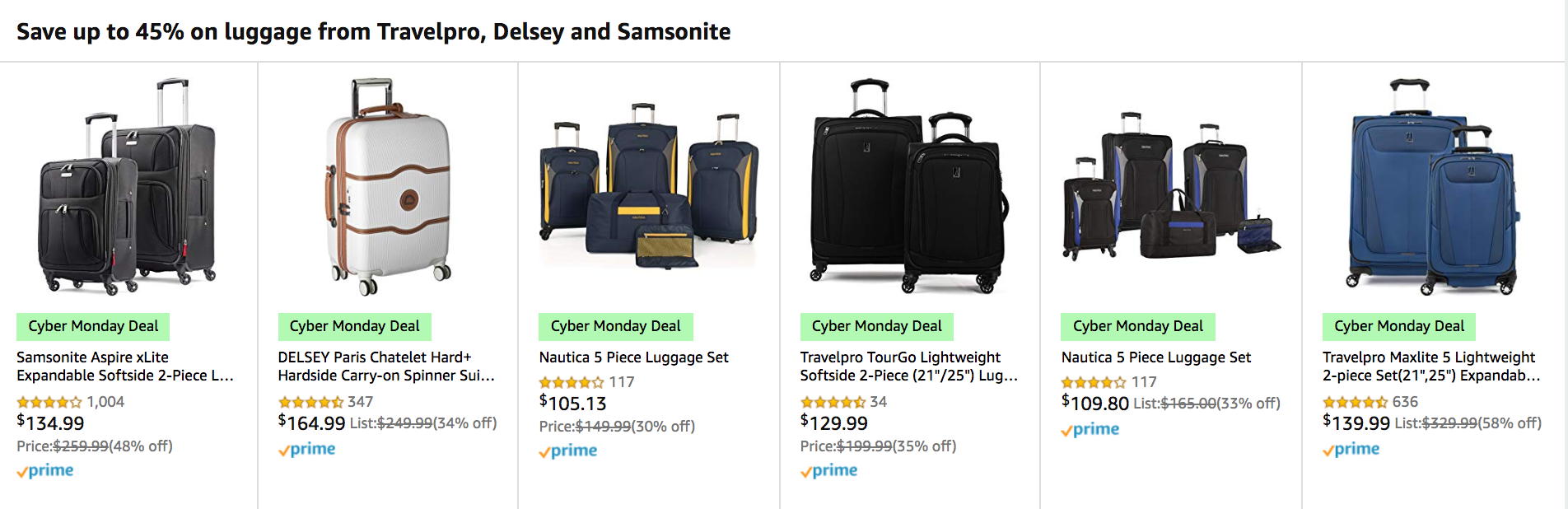Open the blue Travelpro Maxlite 5 image
Viewport: 1568px width, 509px height.
(x=1431, y=188)
